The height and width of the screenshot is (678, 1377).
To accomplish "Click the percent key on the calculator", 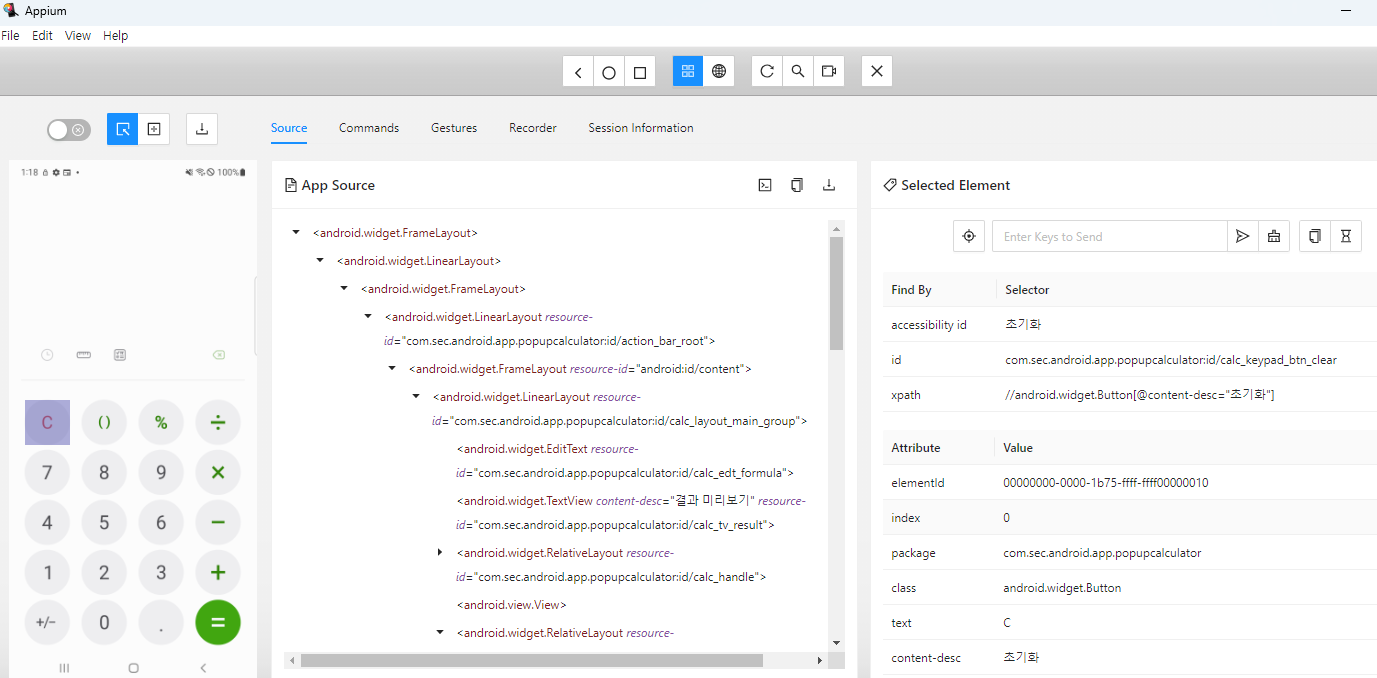I will tap(161, 422).
